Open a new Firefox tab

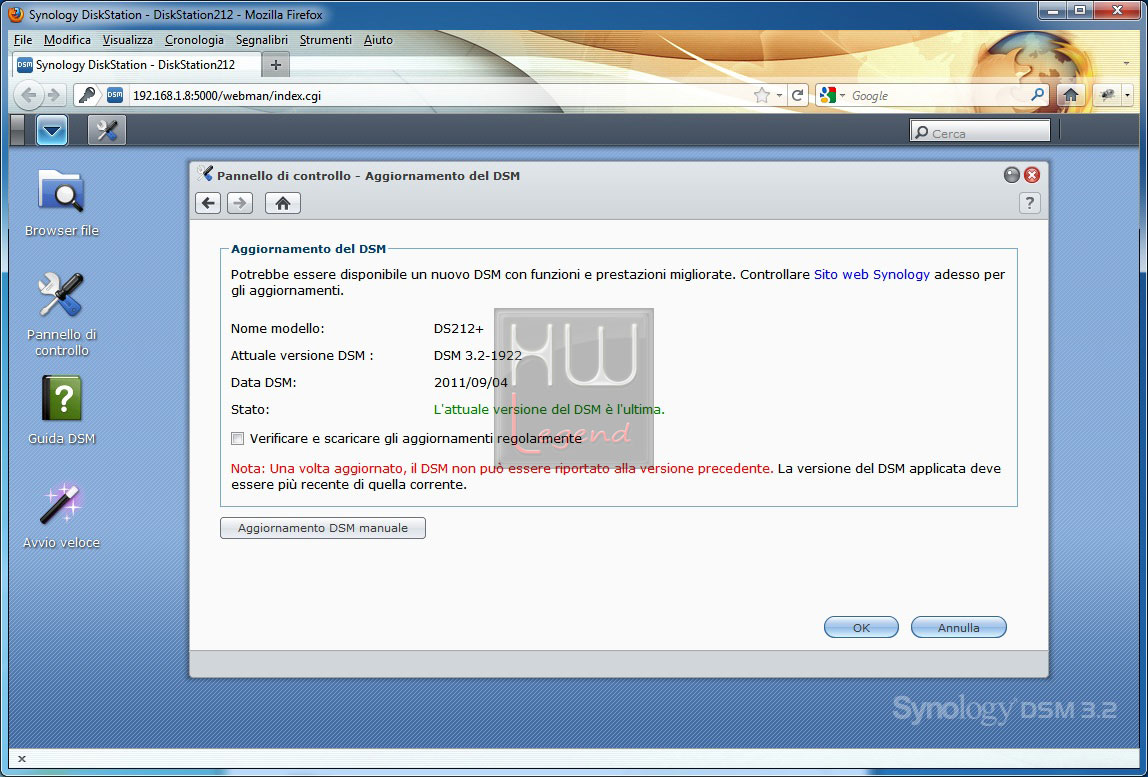click(x=276, y=64)
